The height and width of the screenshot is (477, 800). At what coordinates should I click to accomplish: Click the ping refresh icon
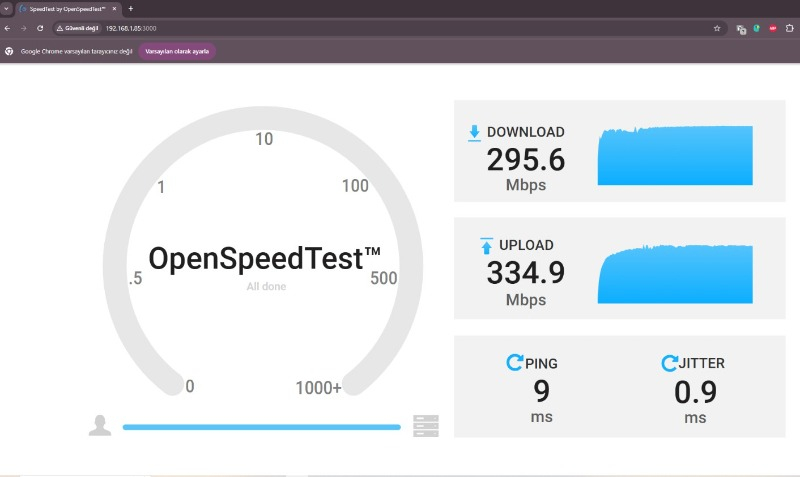click(515, 362)
